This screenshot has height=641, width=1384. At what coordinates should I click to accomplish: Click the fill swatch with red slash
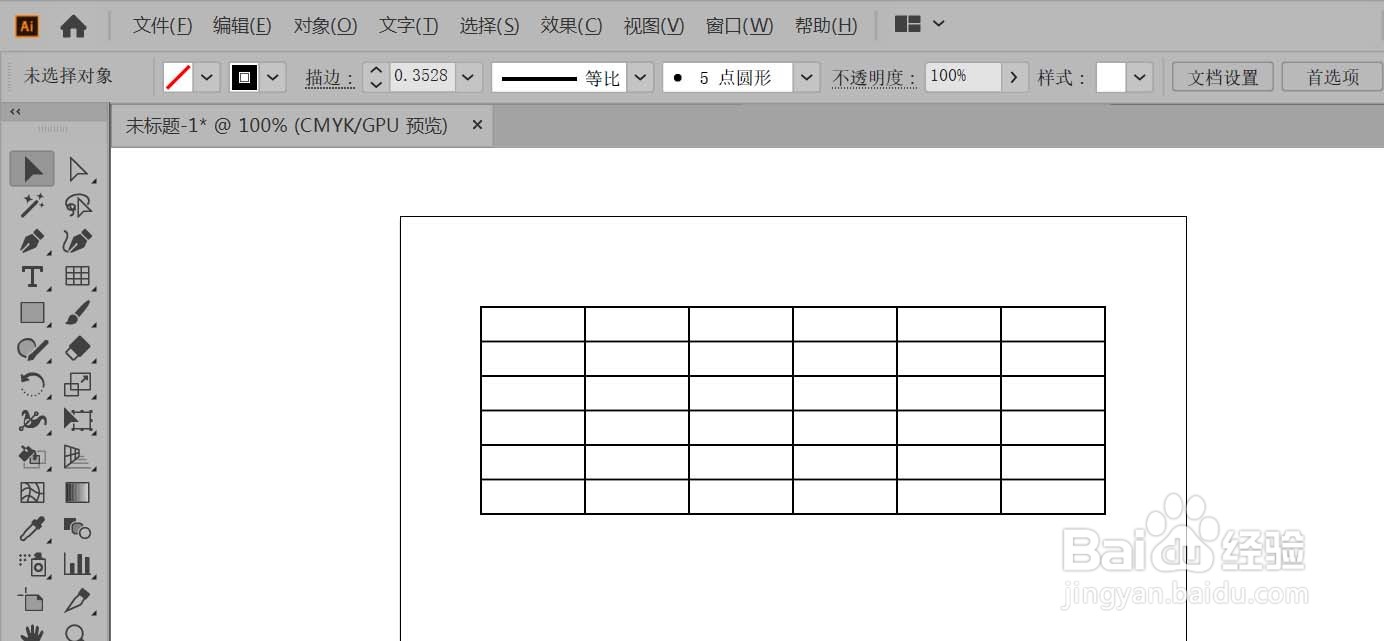[x=178, y=77]
